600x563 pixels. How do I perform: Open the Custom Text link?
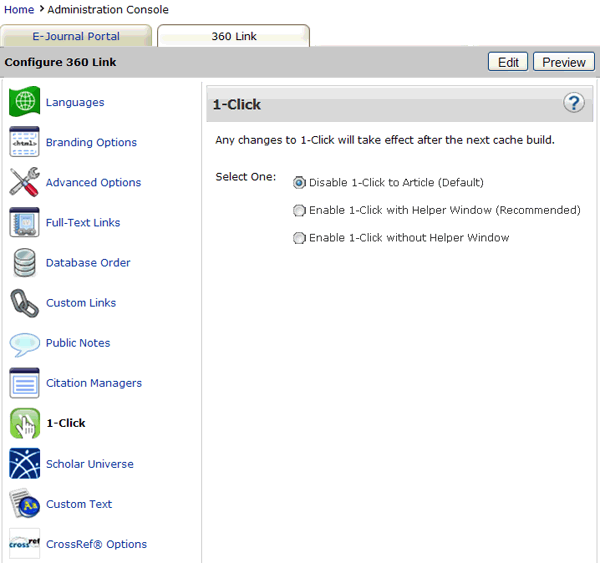pyautogui.click(x=79, y=504)
